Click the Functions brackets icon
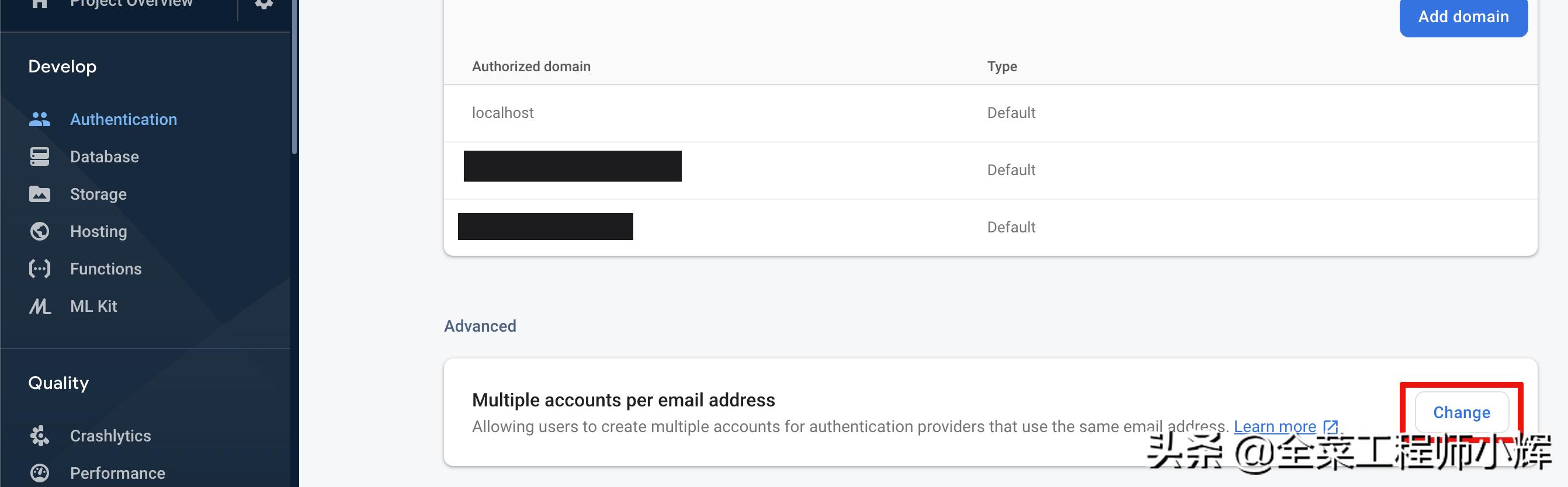Screen dimensions: 1568x487 click(40, 269)
